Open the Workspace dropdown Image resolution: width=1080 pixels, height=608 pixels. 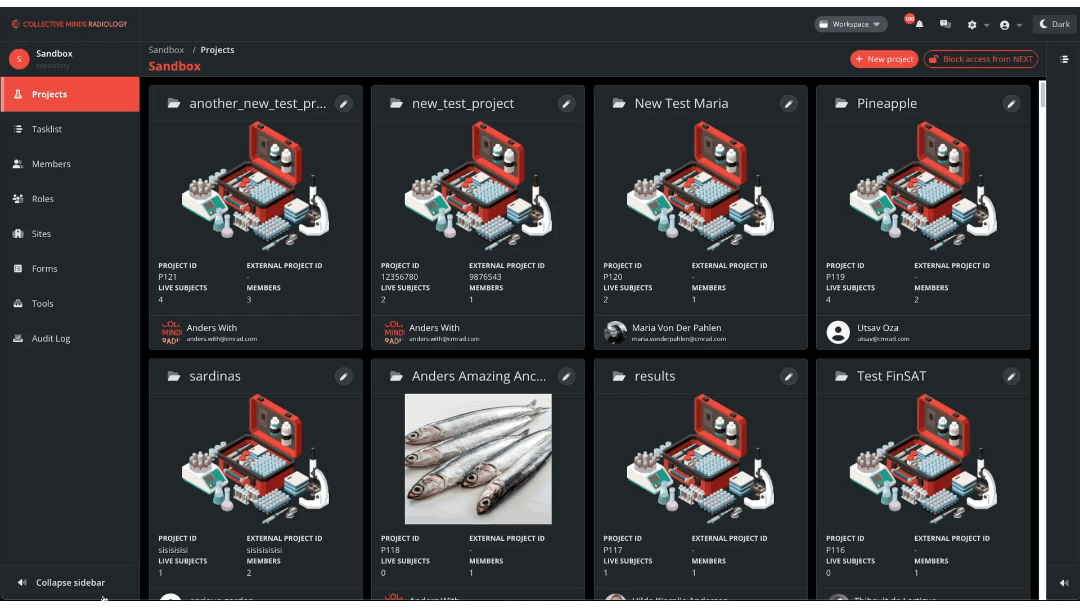851,24
